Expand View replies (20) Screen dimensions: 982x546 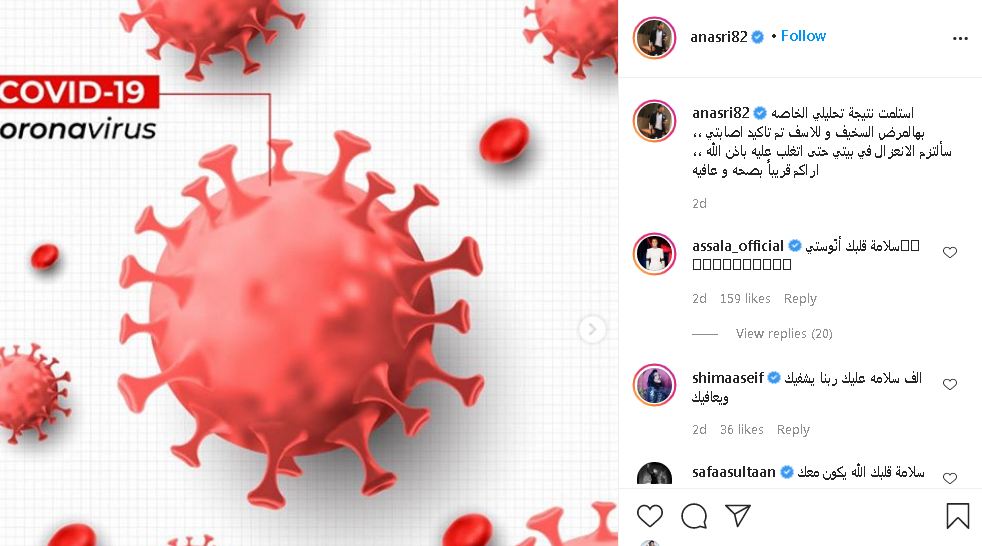pos(784,334)
